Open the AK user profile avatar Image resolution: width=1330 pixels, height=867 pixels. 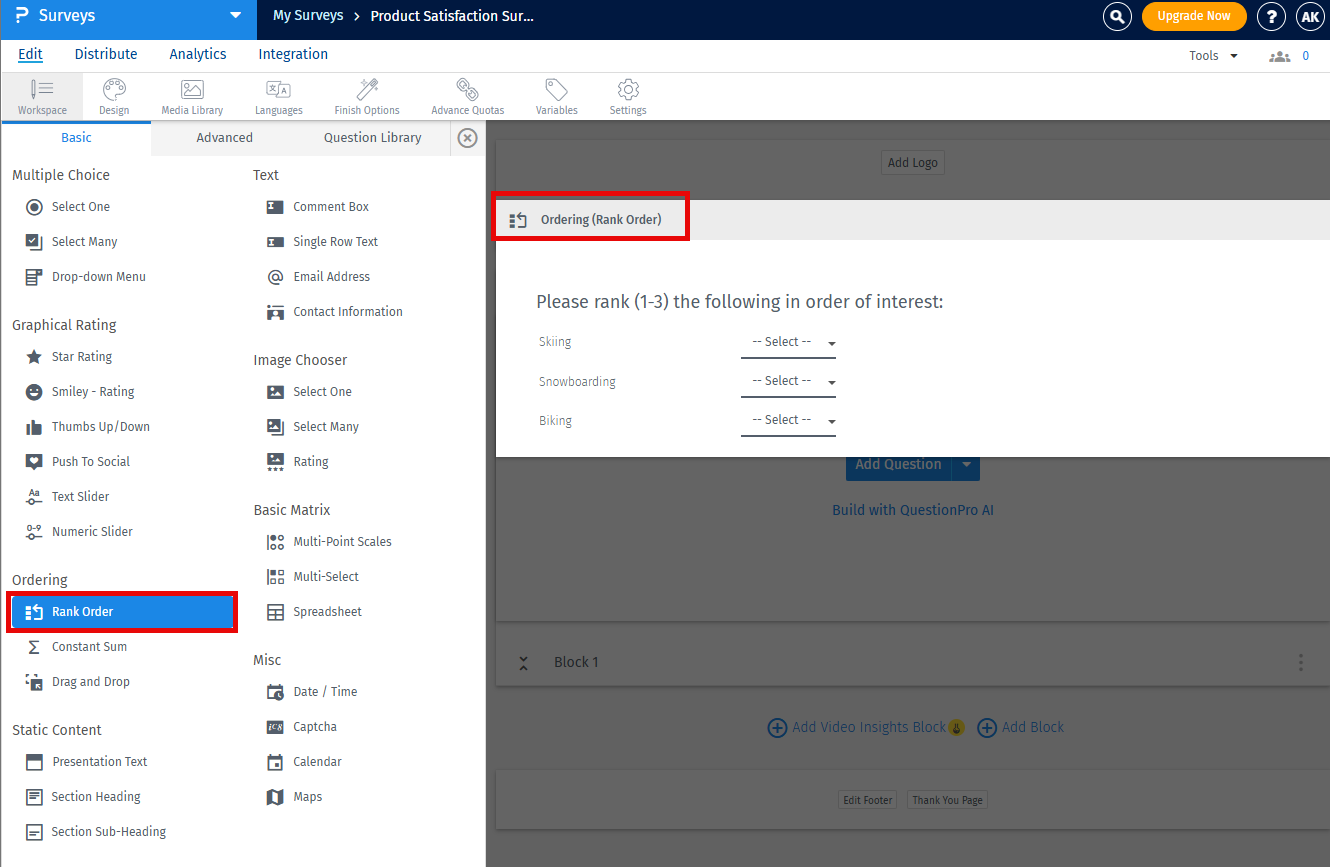[1310, 16]
